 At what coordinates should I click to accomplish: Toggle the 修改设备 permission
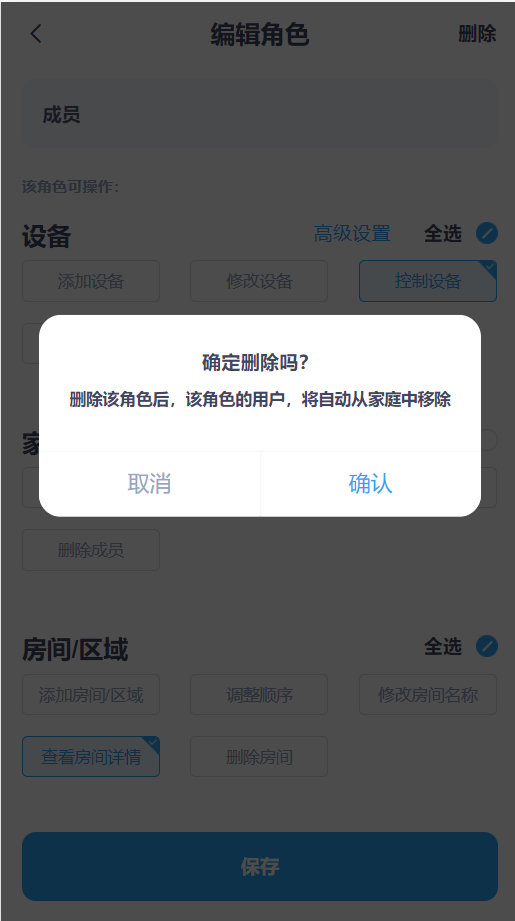point(259,281)
